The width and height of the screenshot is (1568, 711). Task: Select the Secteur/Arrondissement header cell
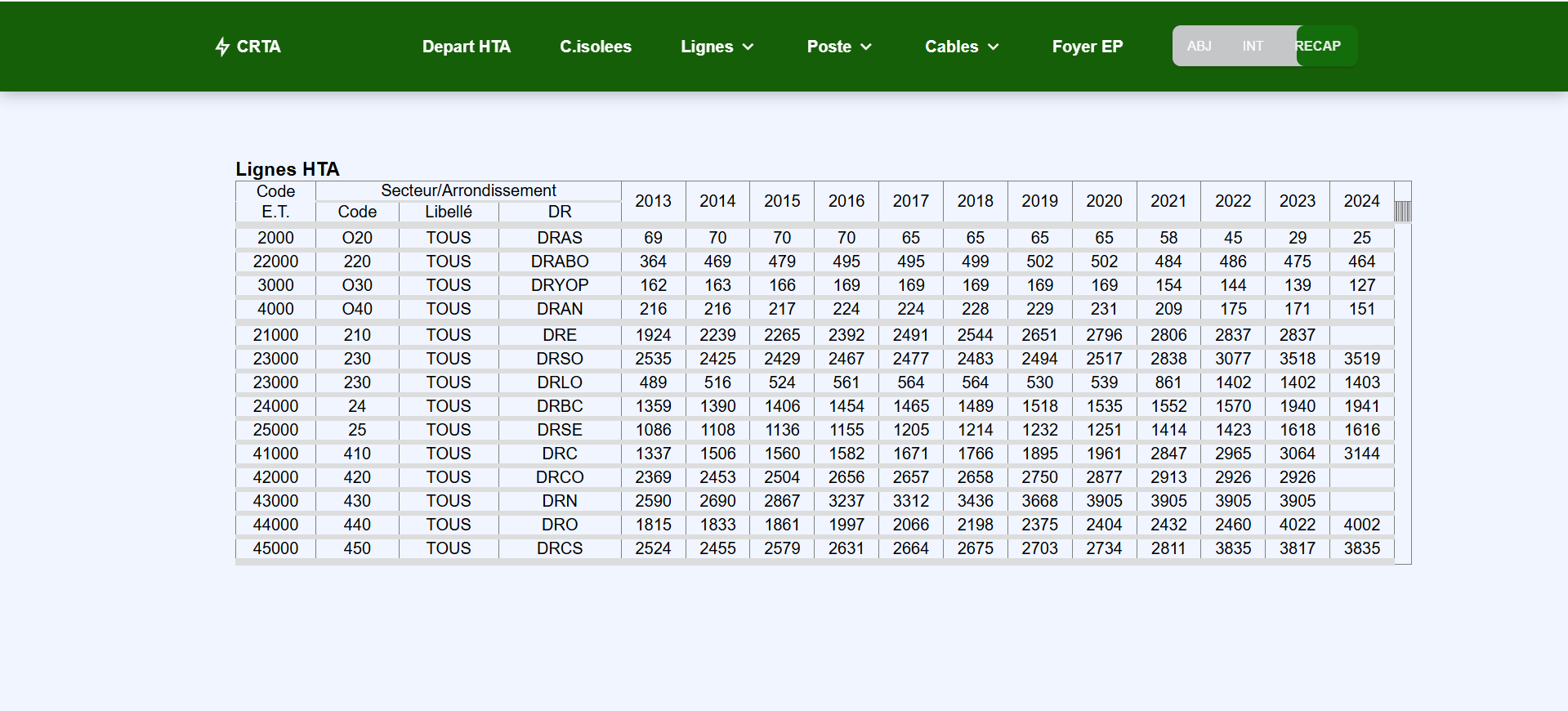[x=468, y=190]
